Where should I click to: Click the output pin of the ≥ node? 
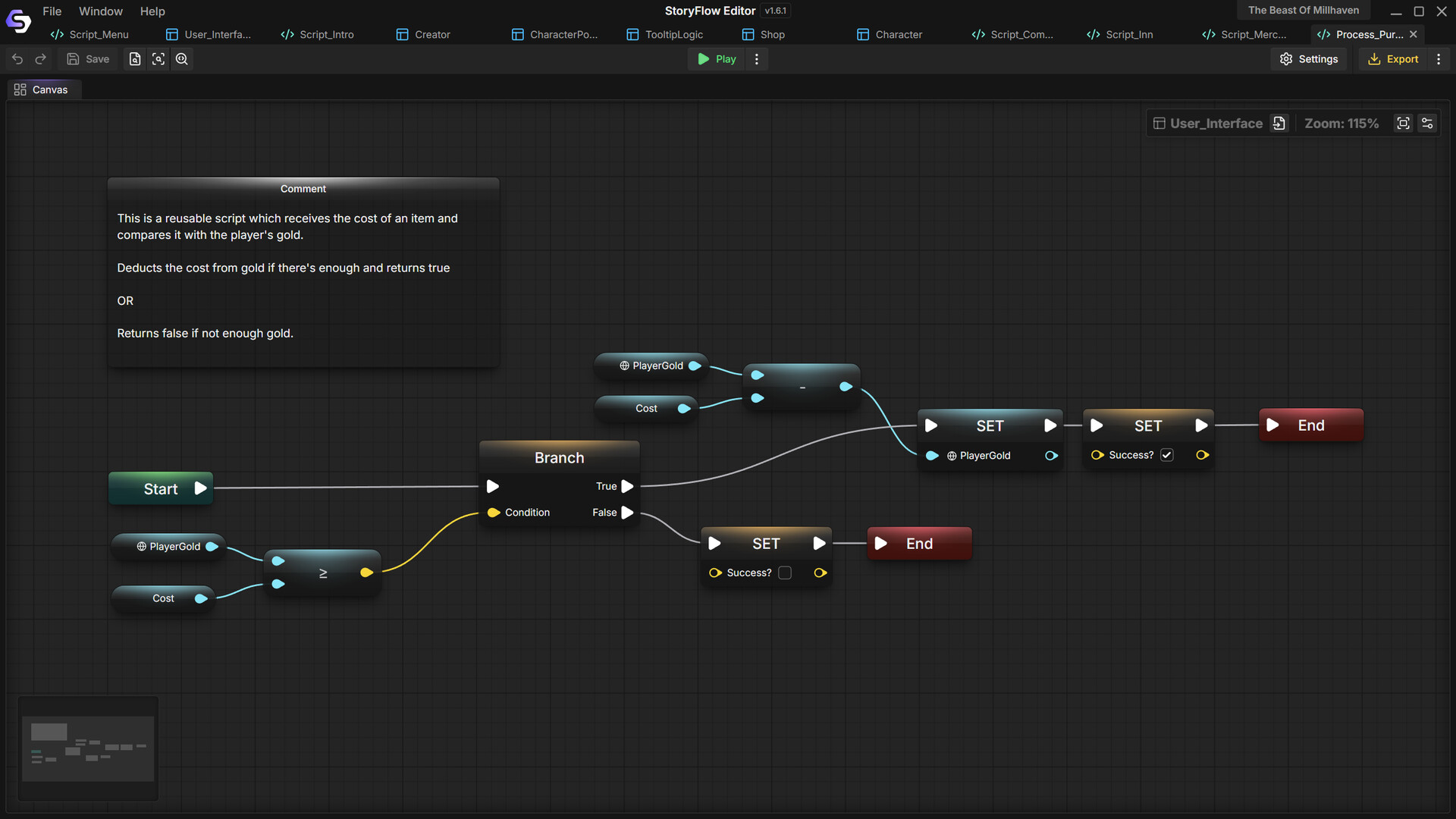[x=367, y=573]
